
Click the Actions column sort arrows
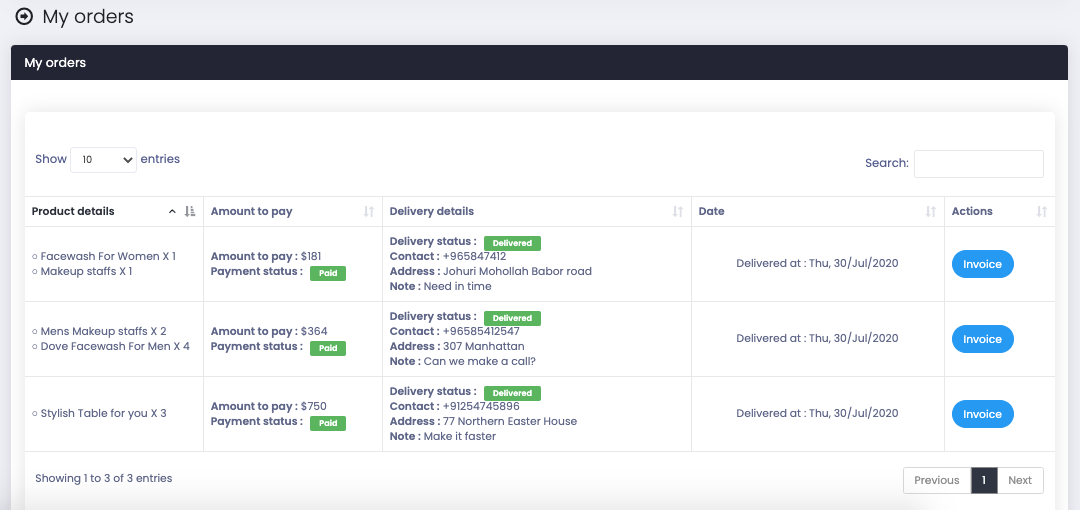pos(1041,212)
